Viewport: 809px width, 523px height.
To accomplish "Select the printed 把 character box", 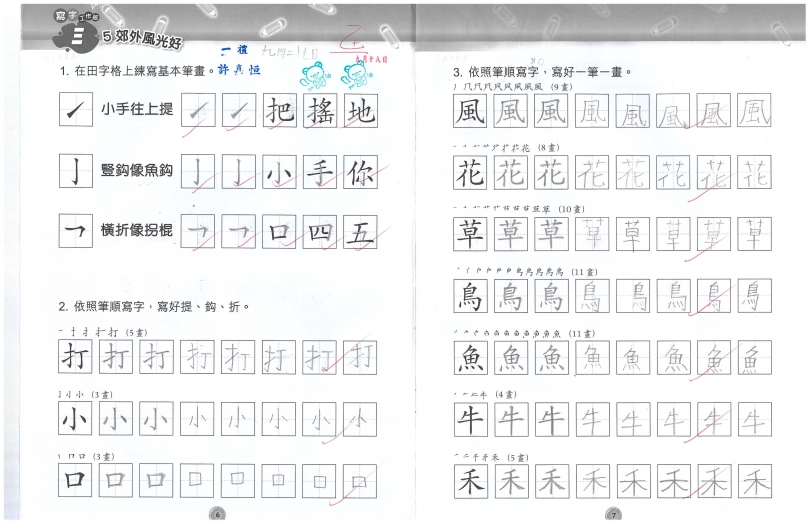I will click(280, 113).
